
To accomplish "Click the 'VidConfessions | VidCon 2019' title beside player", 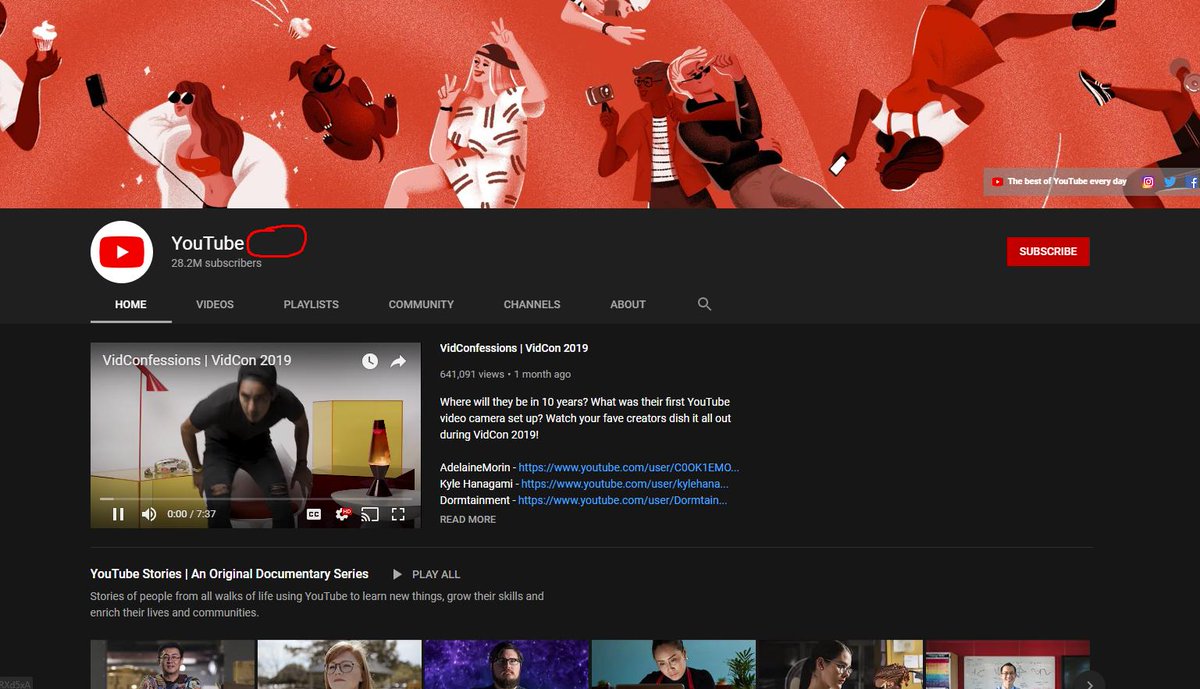I will click(514, 348).
